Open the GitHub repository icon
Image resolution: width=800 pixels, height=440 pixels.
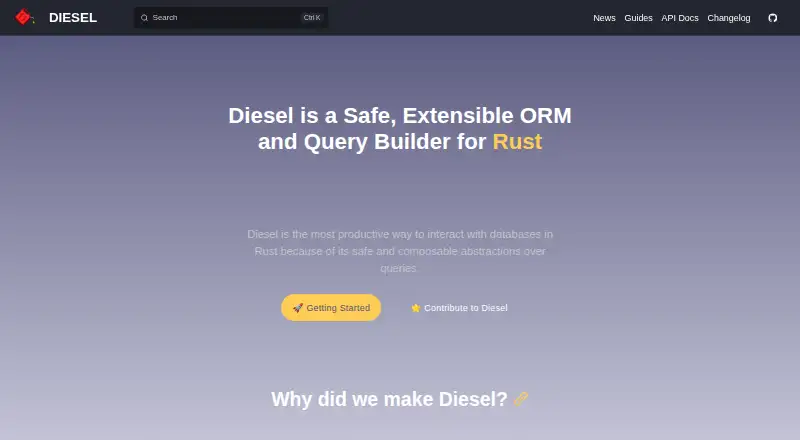tap(772, 18)
